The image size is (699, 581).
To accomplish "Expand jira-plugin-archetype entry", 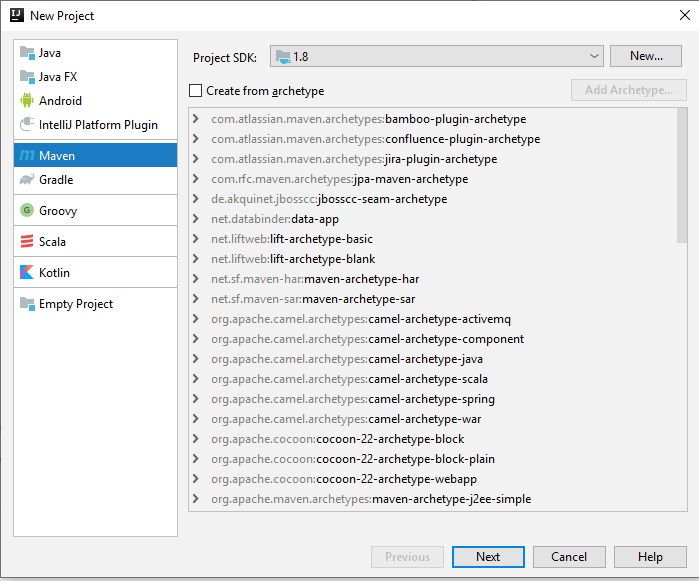I will (x=196, y=159).
